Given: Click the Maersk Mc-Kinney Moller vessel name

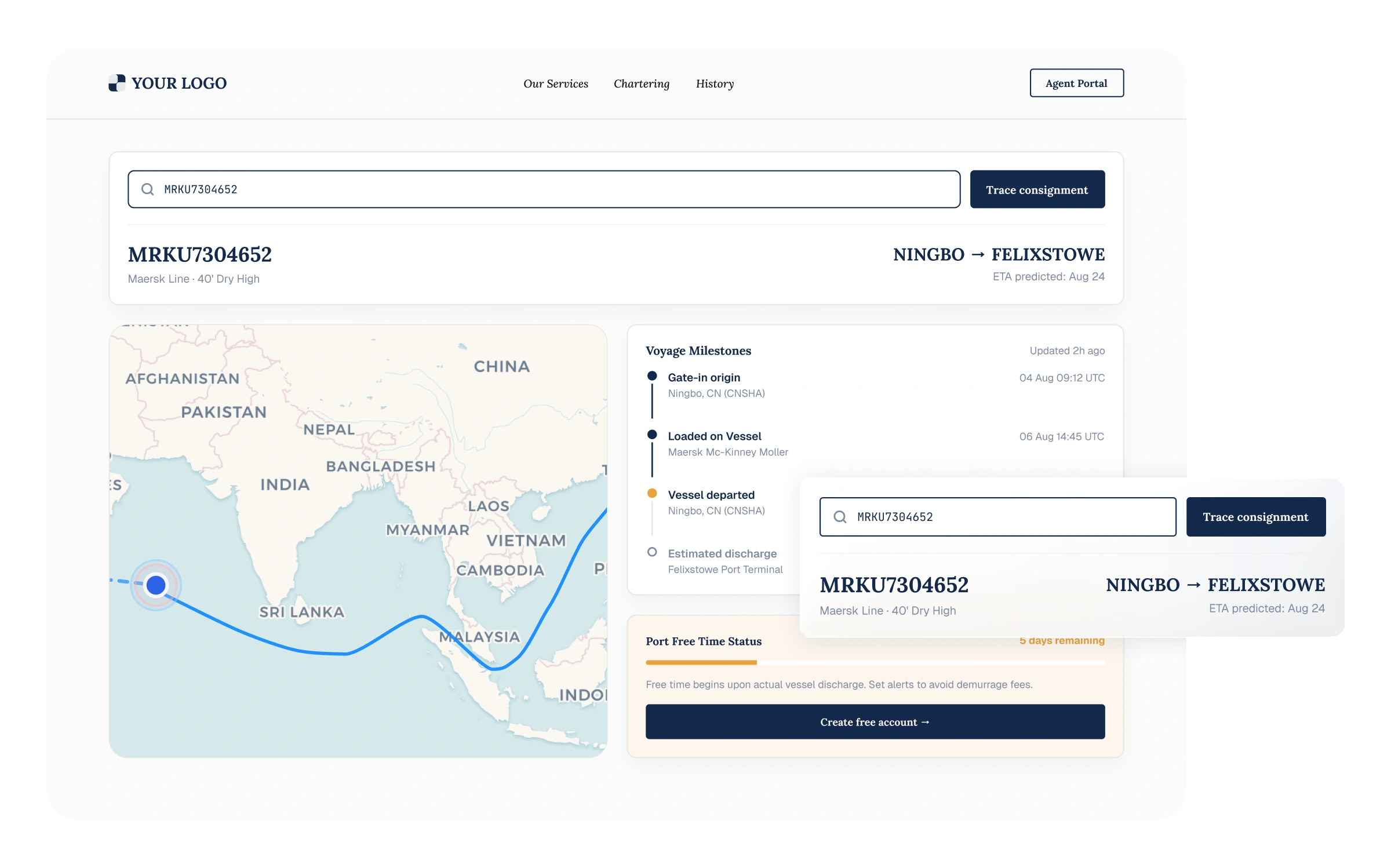Looking at the screenshot, I should pyautogui.click(x=728, y=452).
